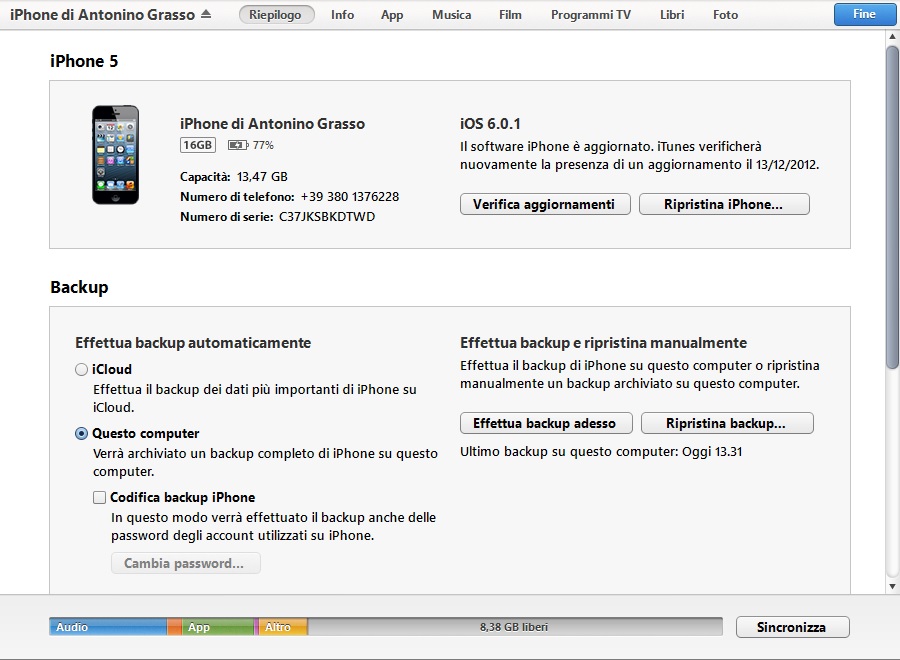Click the Fine button
The width and height of the screenshot is (900, 660).
pos(864,14)
